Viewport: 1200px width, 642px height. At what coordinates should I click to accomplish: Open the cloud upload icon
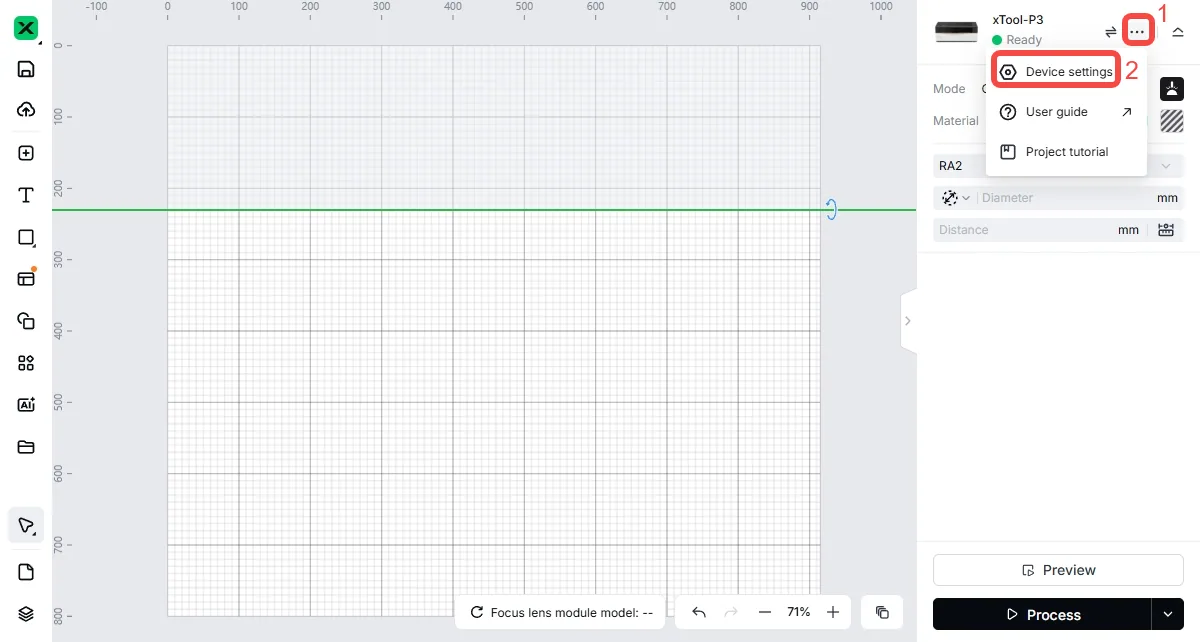click(26, 110)
